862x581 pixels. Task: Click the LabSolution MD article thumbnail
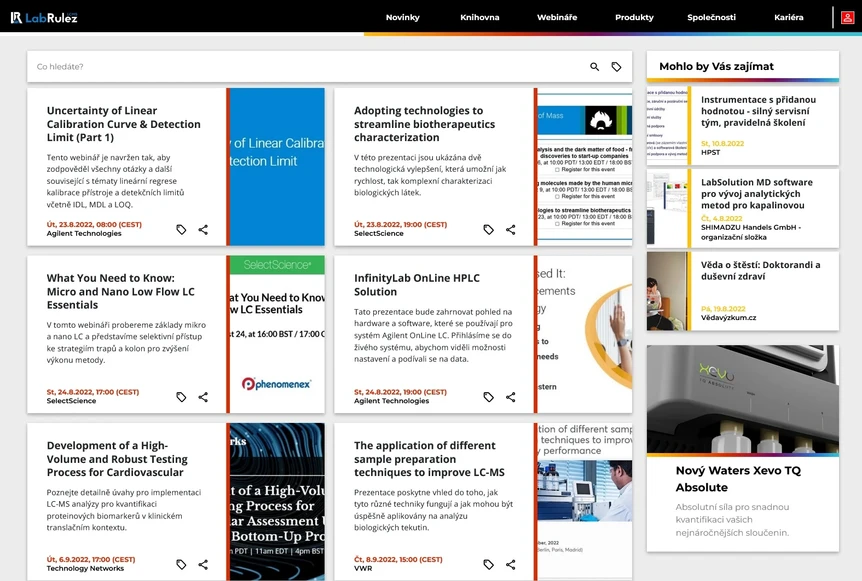[667, 208]
